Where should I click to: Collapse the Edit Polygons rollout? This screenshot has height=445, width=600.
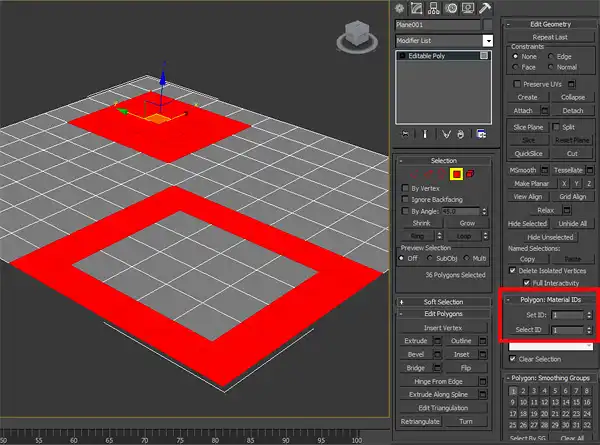tap(445, 314)
